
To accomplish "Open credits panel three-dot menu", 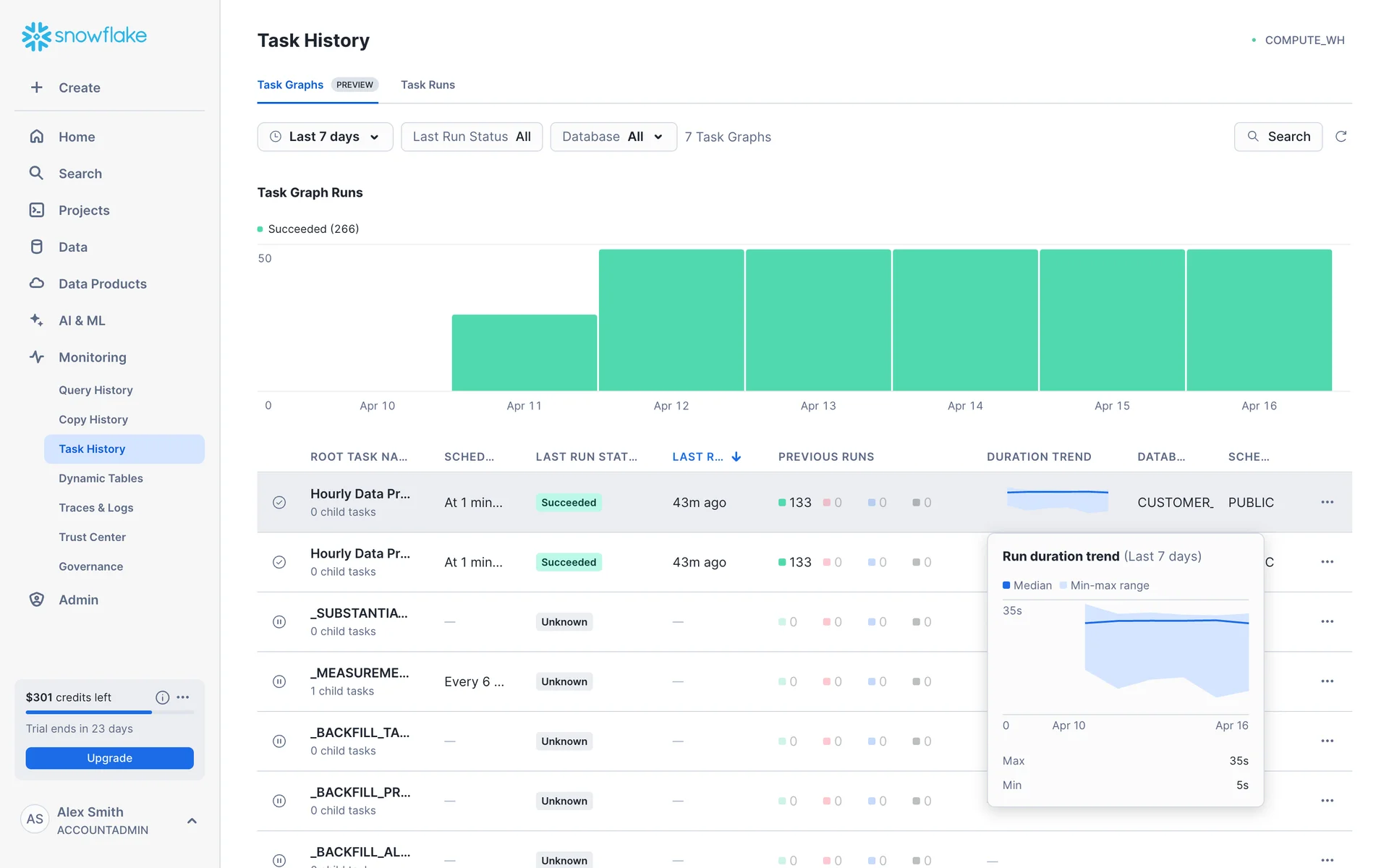I will pos(183,697).
